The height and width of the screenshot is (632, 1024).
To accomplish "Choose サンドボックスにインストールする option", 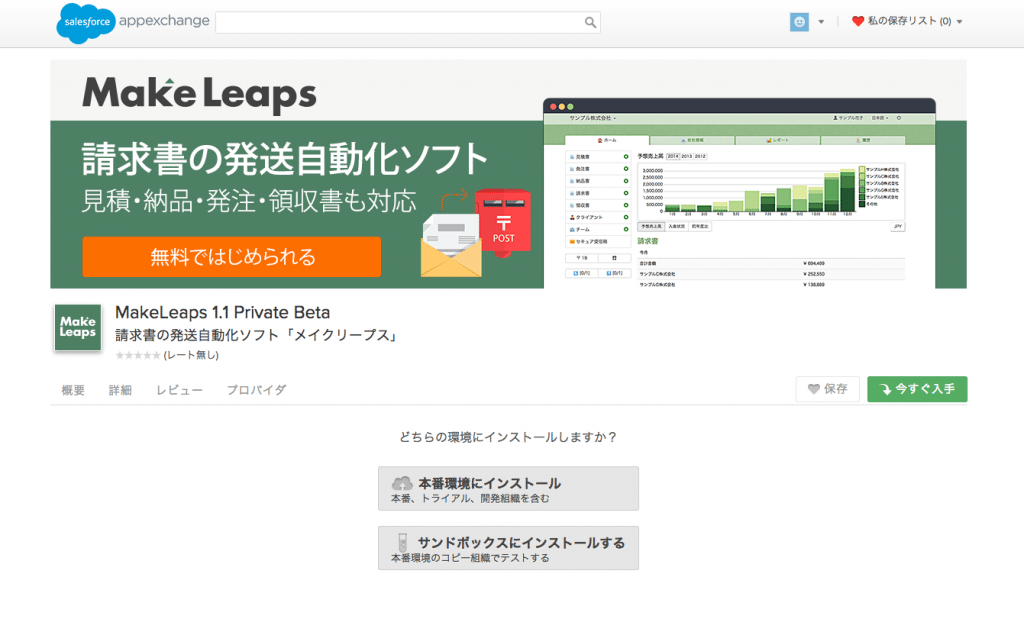I will (x=508, y=548).
